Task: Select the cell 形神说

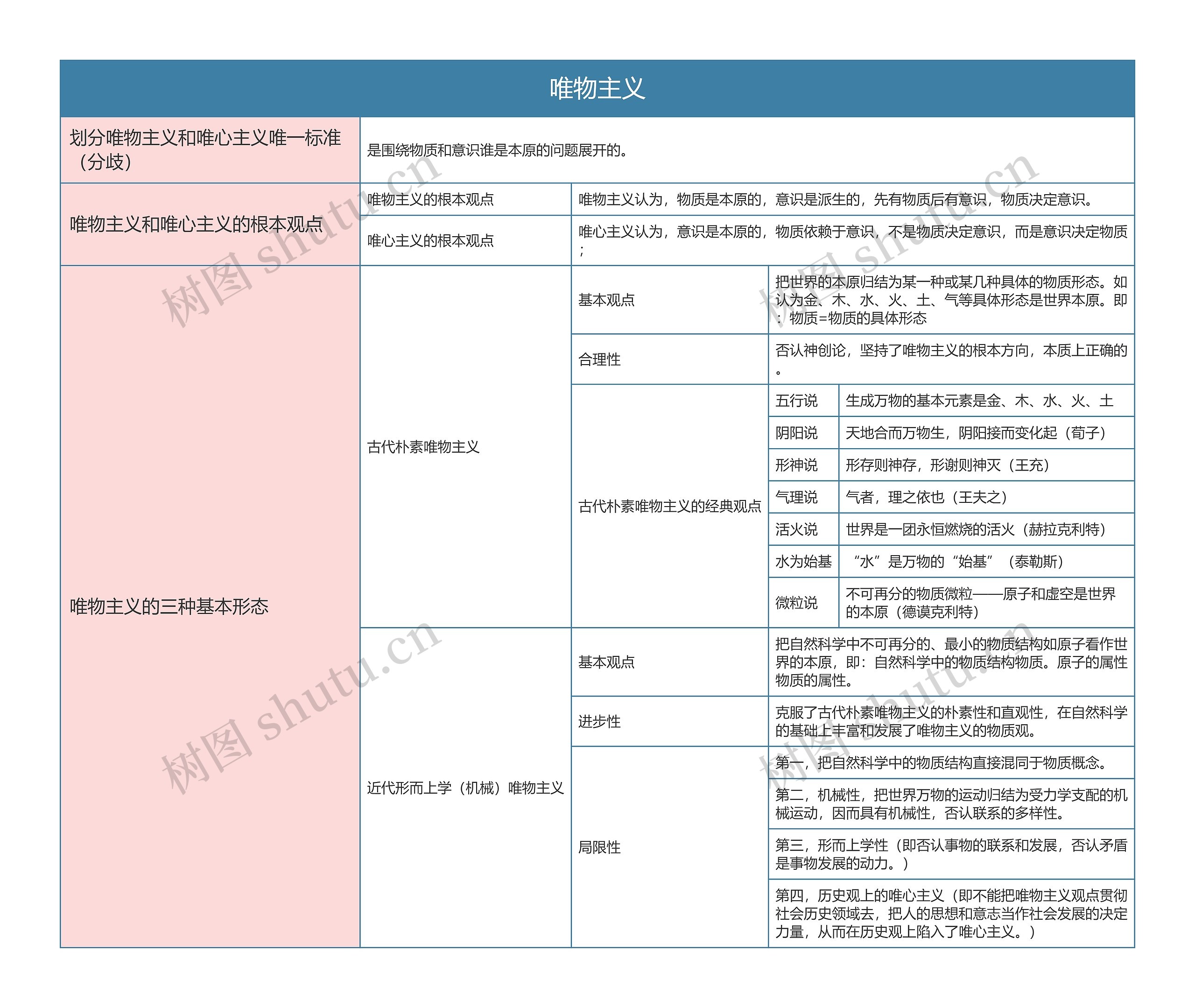Action: 803,465
